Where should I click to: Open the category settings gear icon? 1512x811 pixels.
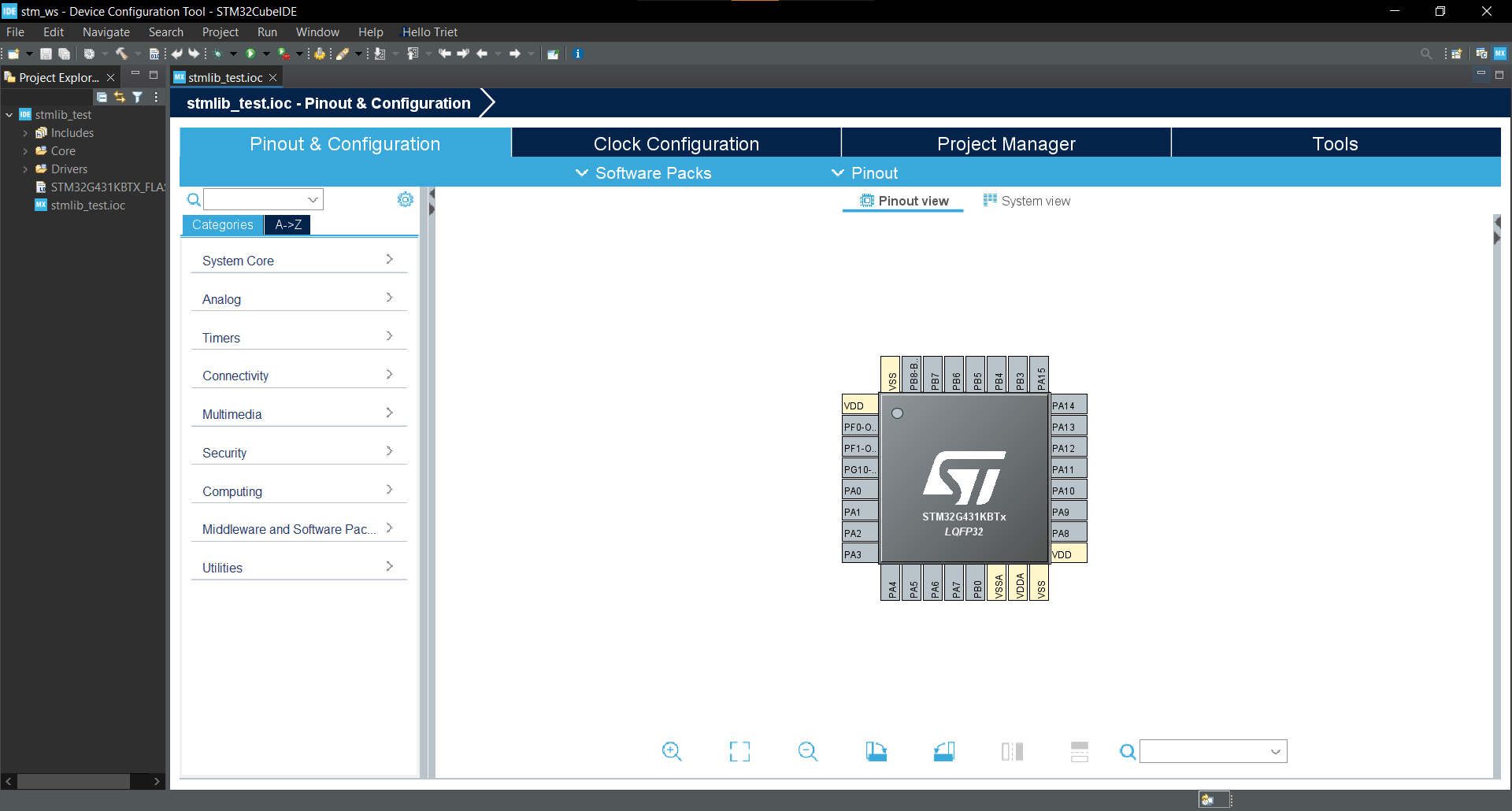(x=406, y=199)
